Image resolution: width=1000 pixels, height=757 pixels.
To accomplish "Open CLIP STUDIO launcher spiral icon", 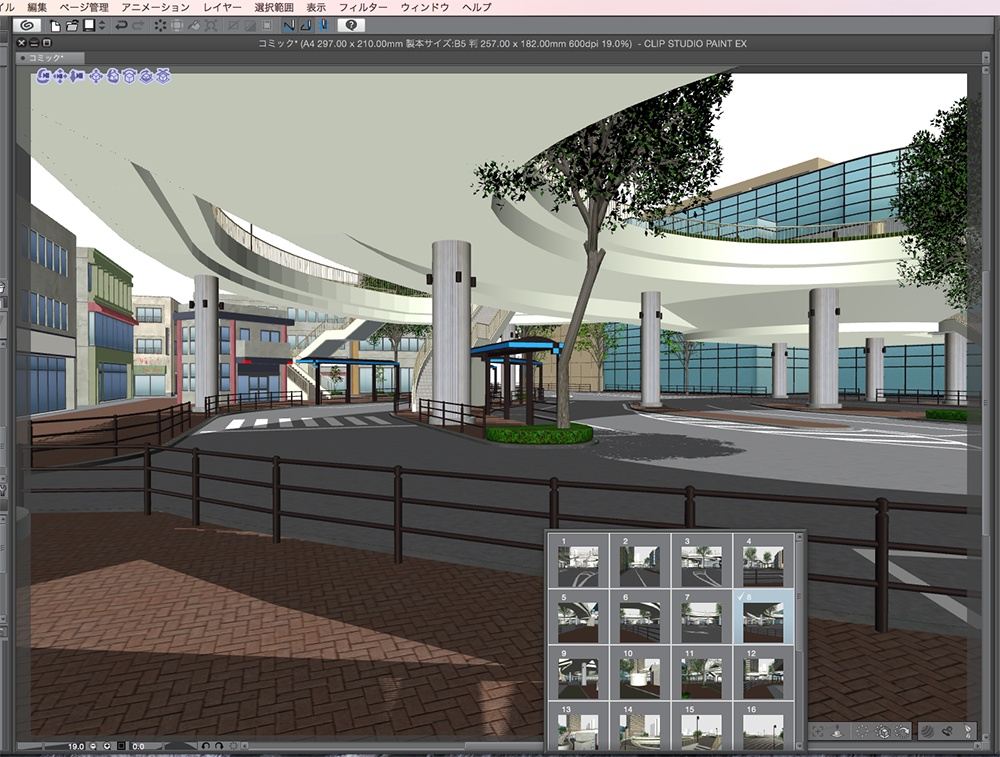I will point(27,26).
